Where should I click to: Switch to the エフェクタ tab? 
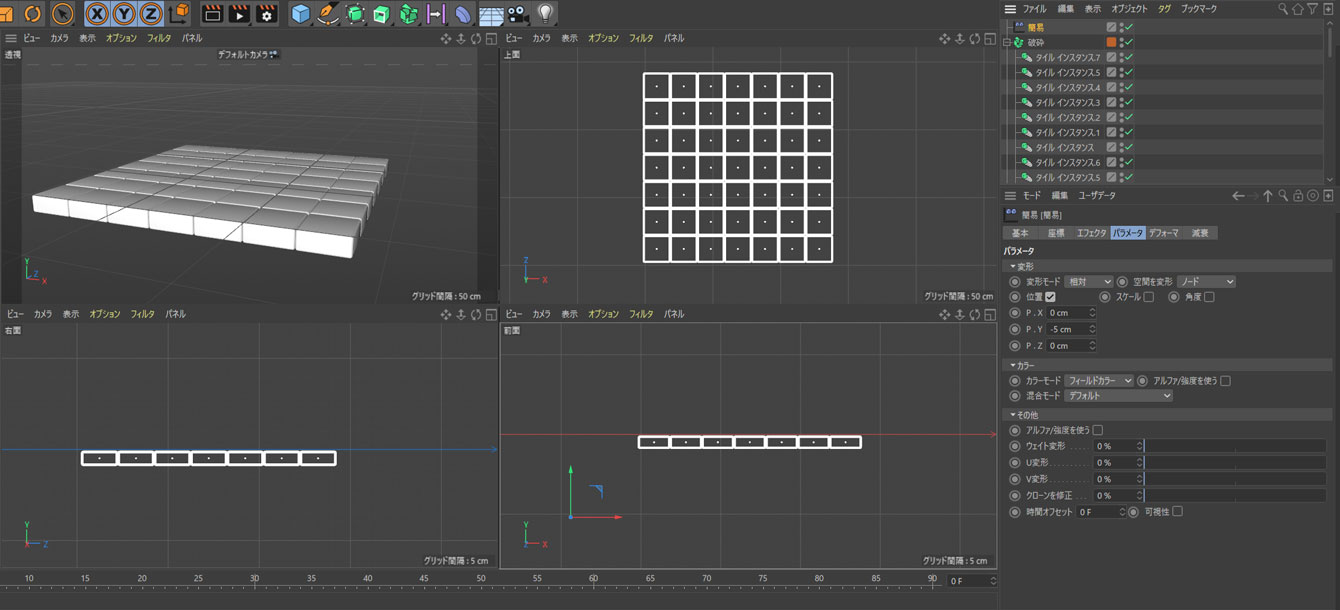1090,233
